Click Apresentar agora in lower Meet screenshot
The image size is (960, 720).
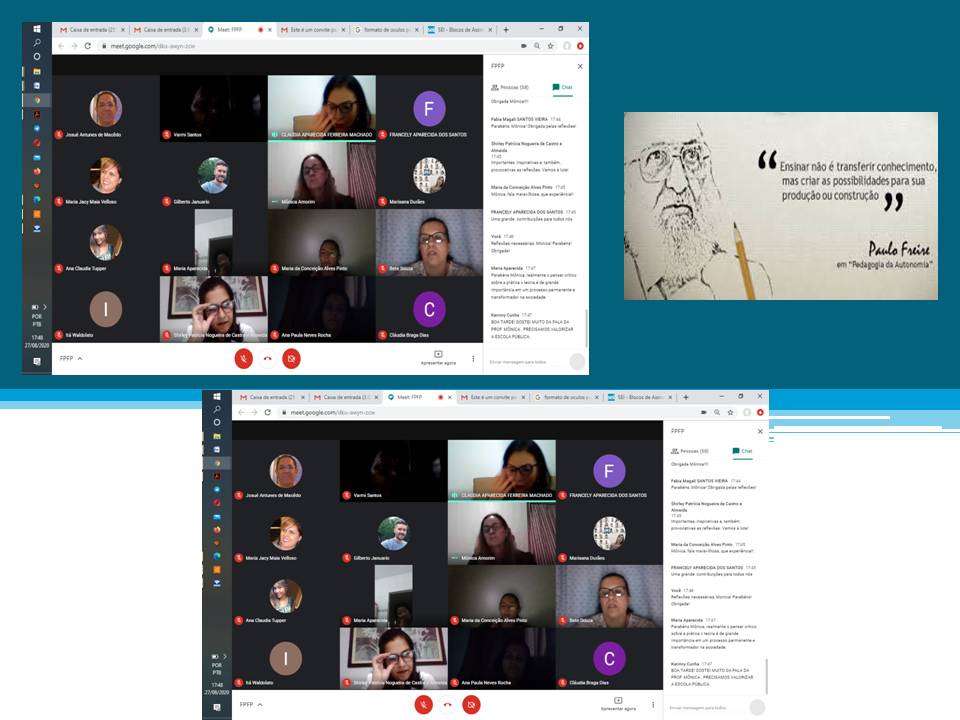[x=618, y=704]
